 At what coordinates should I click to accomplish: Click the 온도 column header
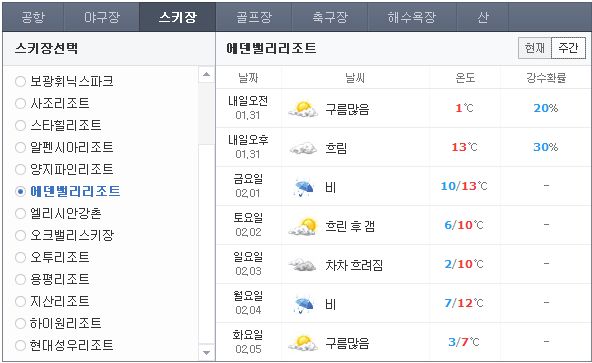(x=465, y=78)
